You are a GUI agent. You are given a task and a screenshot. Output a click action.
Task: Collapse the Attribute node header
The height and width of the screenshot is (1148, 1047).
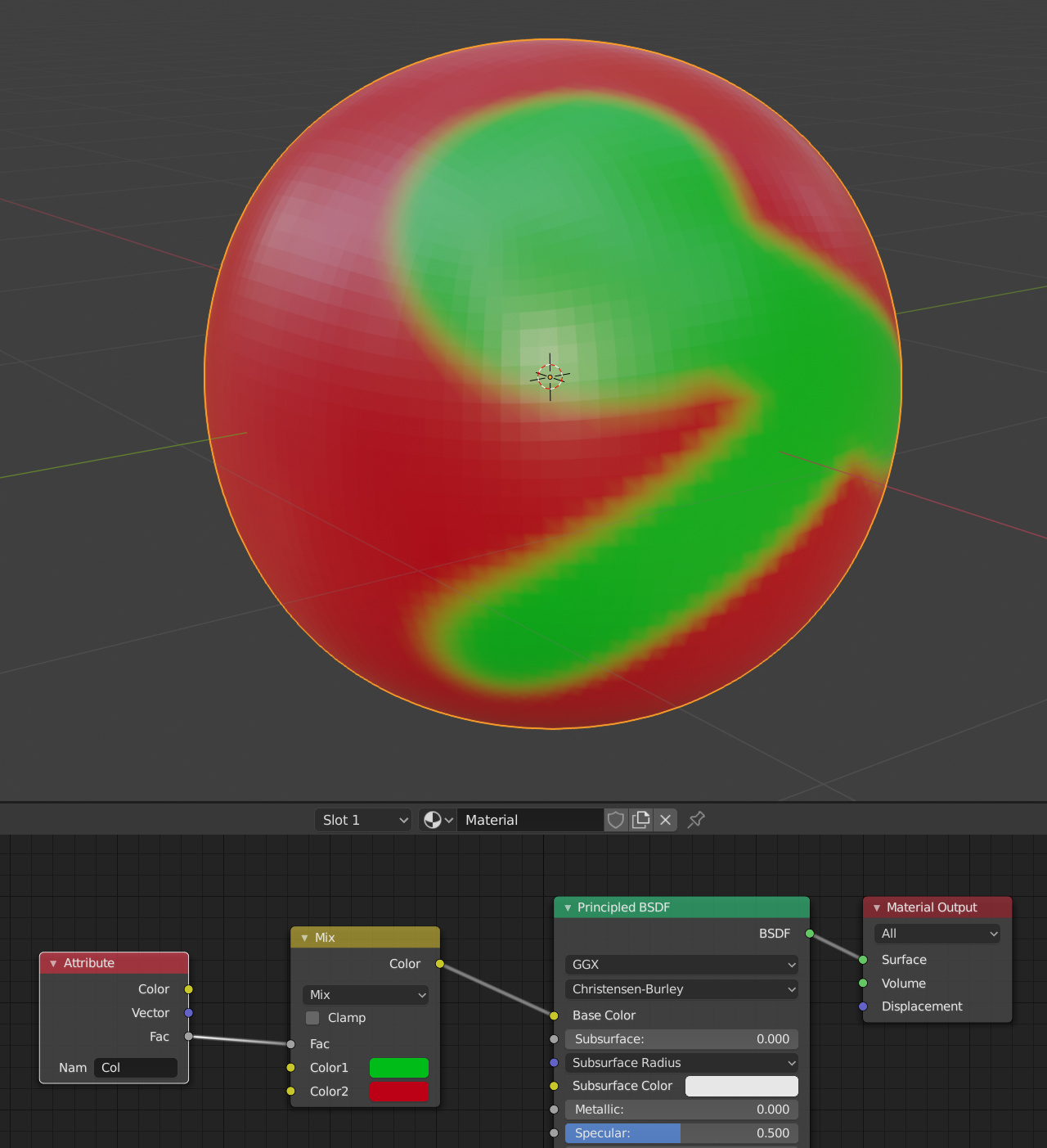click(x=52, y=963)
